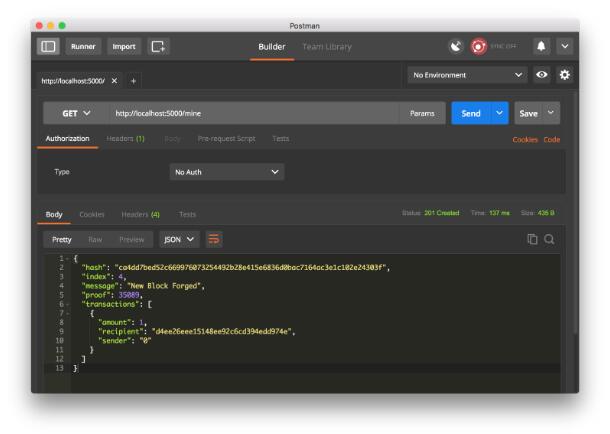
Task: Select the request Headers (1) tab
Action: coord(125,138)
